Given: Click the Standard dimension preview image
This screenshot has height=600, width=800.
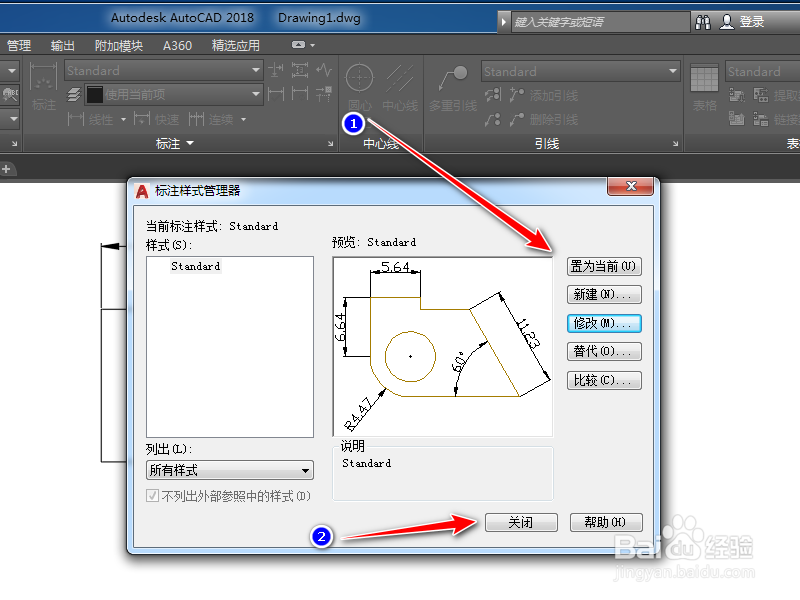Looking at the screenshot, I should point(443,346).
